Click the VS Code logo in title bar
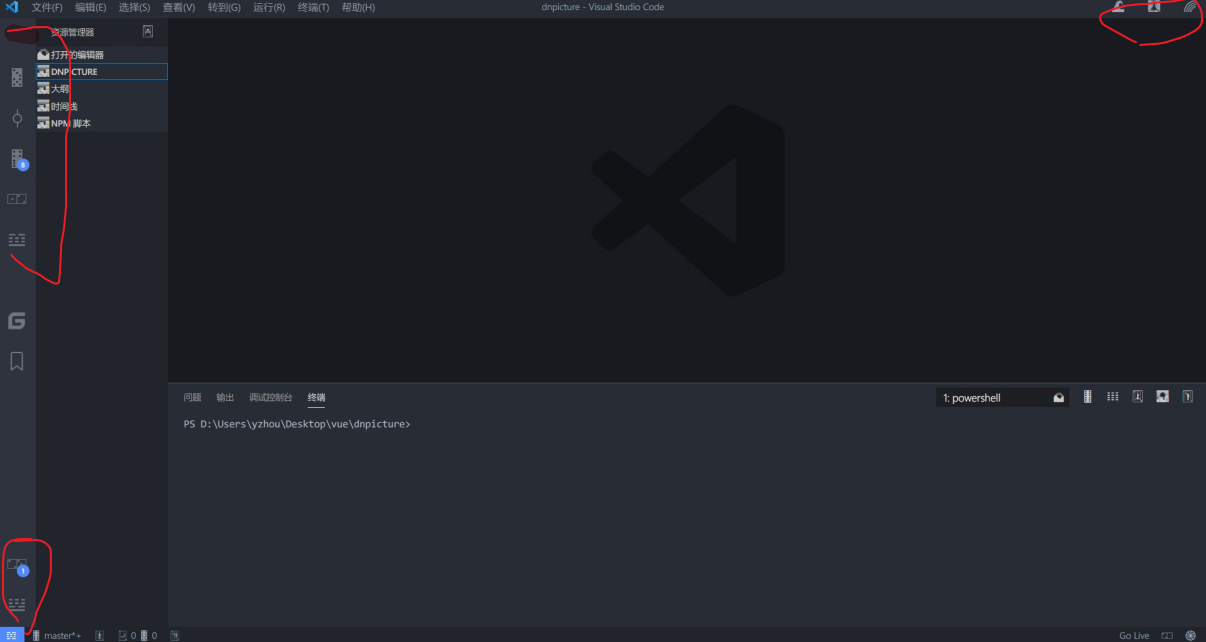 12,7
